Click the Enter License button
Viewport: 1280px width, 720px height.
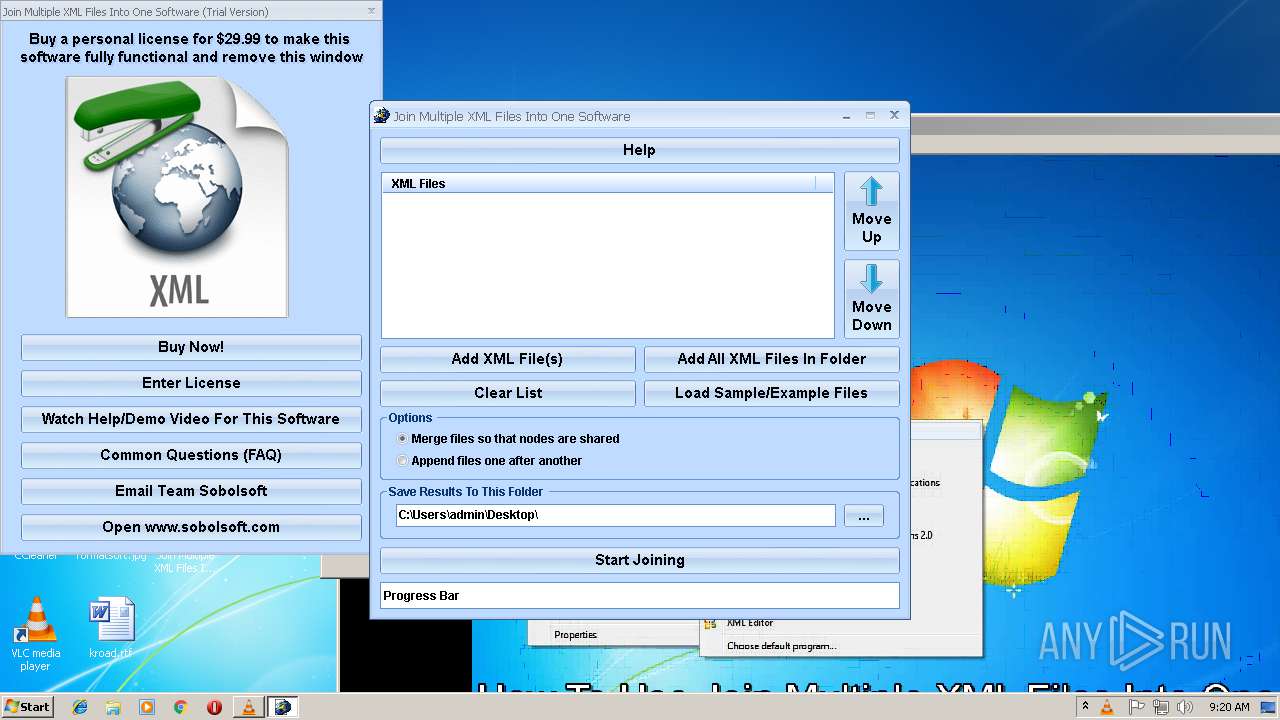(191, 383)
